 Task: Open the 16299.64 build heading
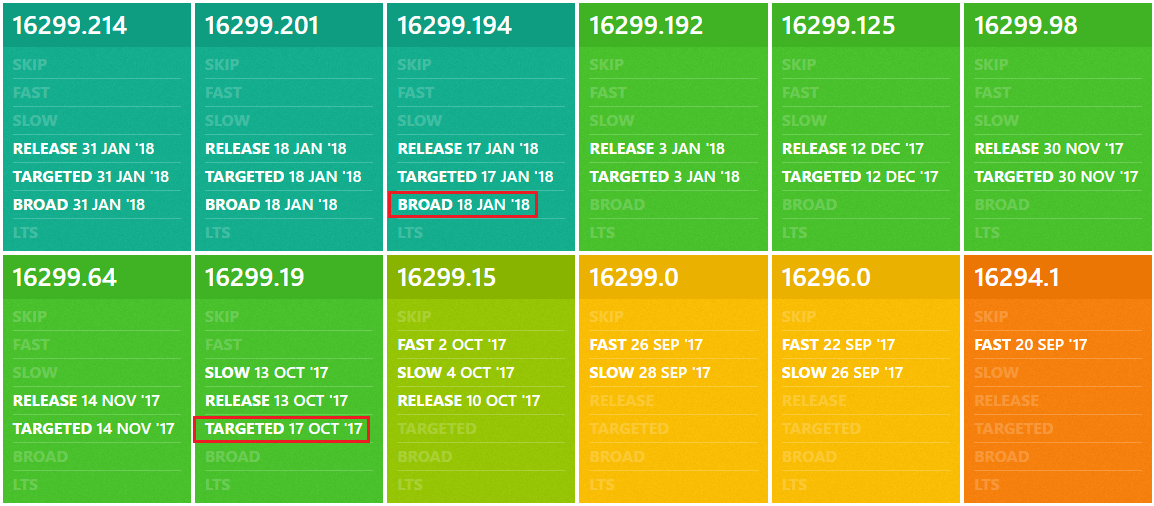pyautogui.click(x=64, y=278)
